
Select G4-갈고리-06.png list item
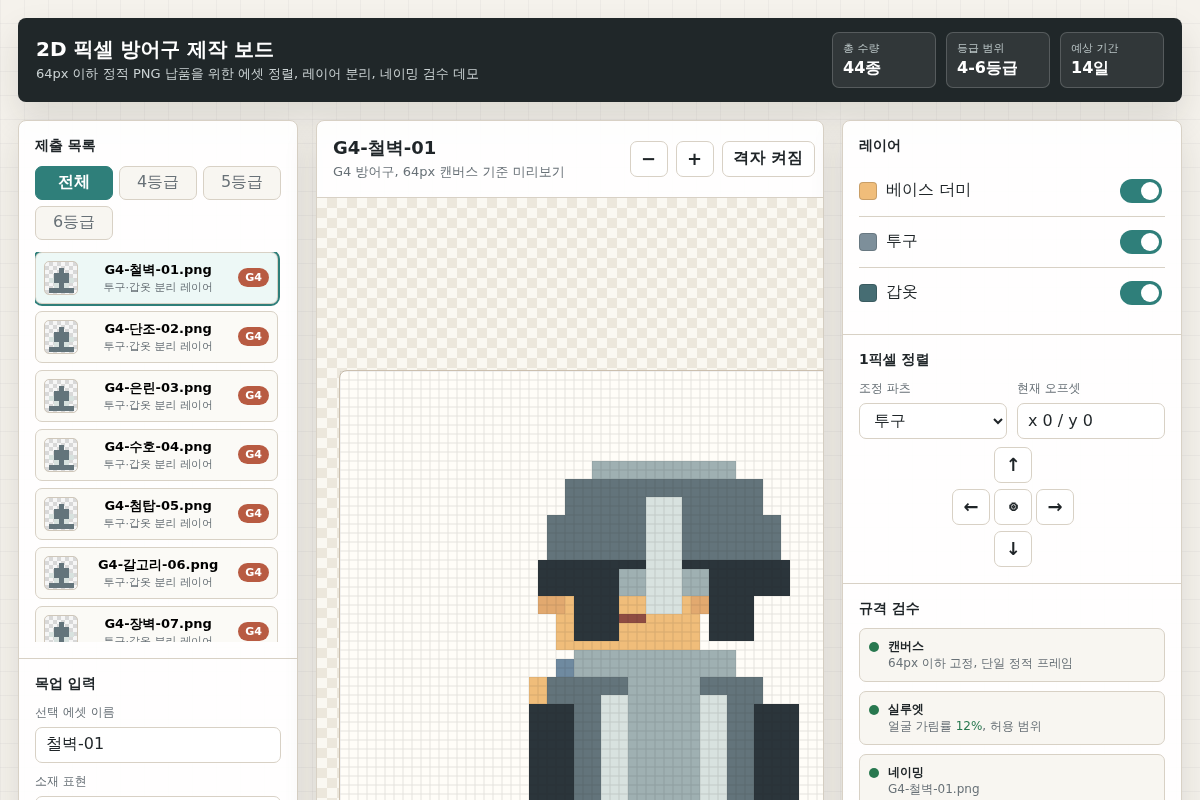(157, 573)
